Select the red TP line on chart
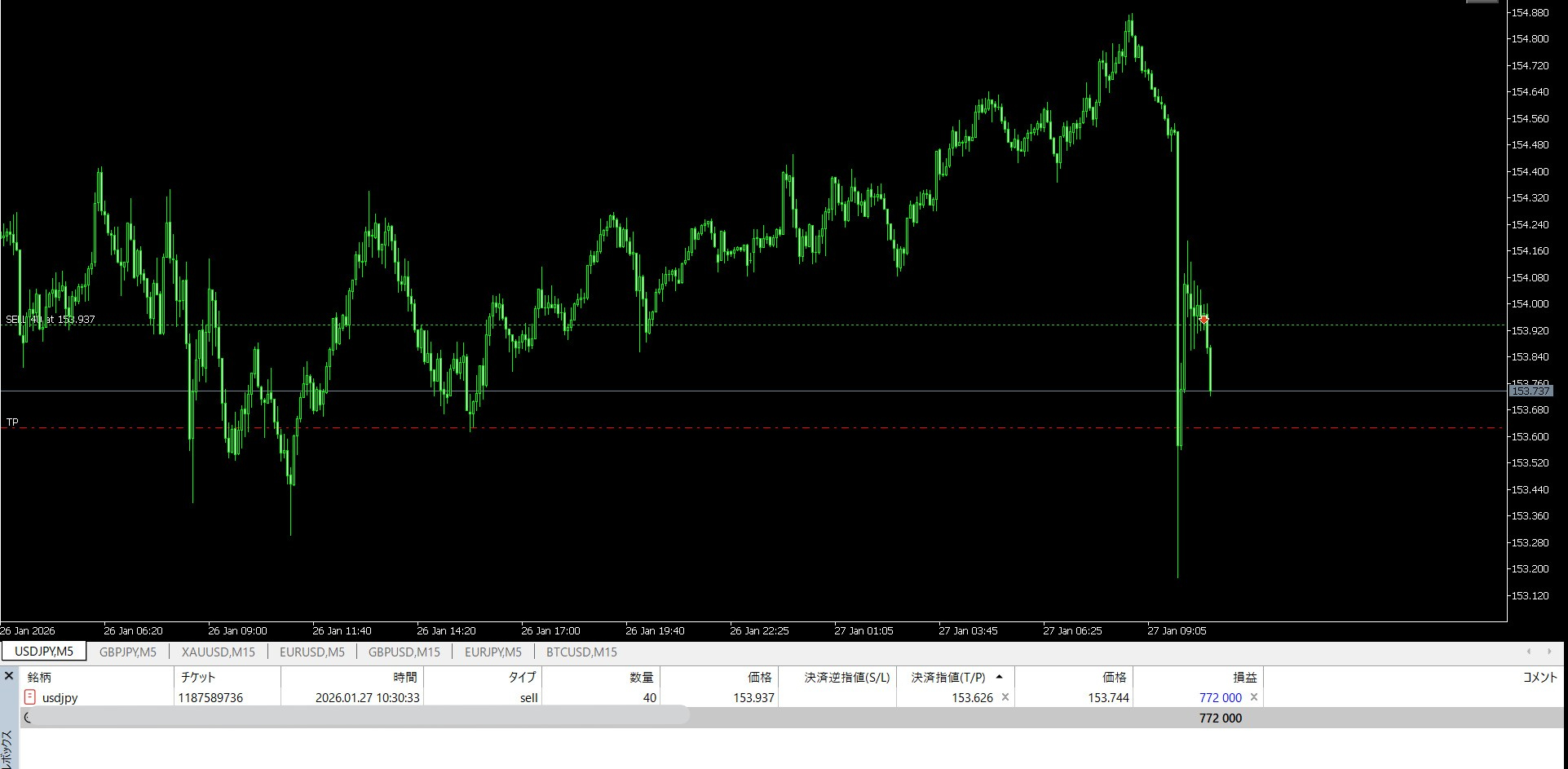The image size is (1568, 769). (x=571, y=428)
